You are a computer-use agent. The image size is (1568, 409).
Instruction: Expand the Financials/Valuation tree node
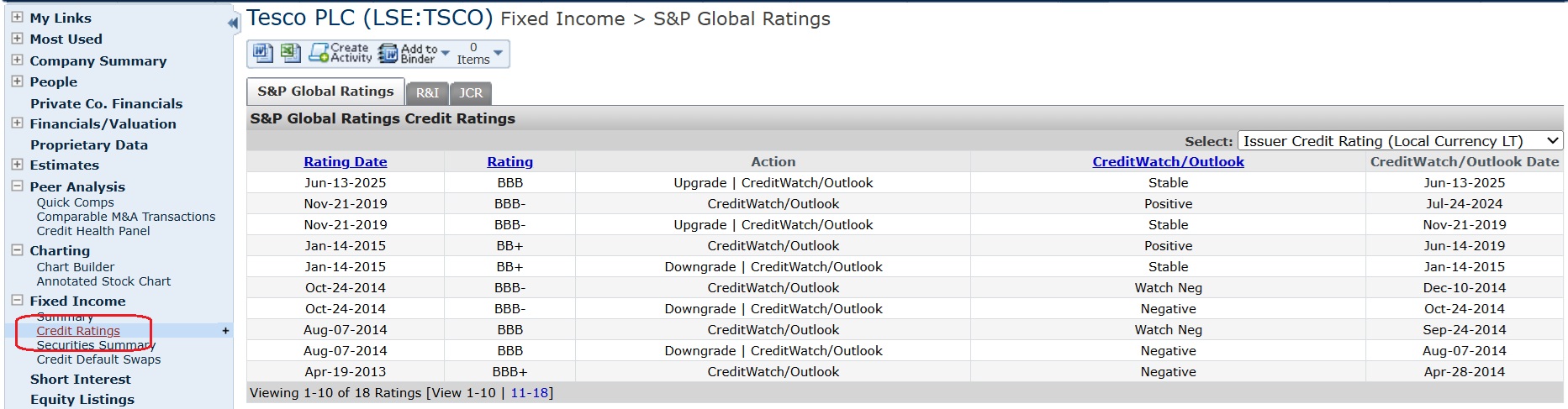pos(17,123)
